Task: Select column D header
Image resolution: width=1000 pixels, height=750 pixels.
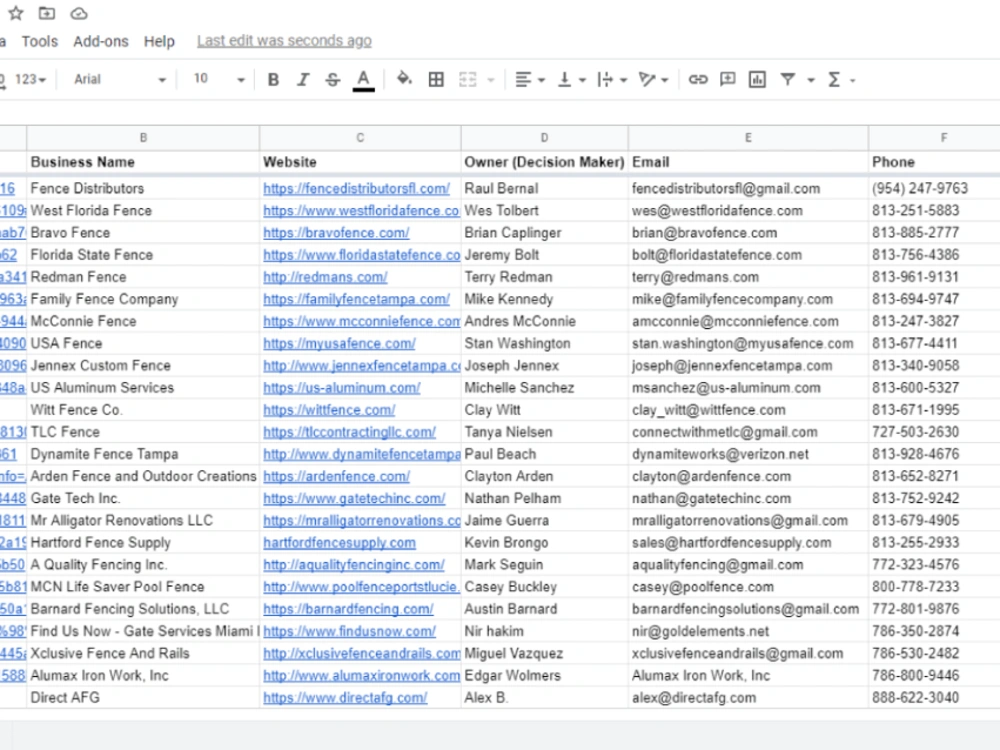Action: (544, 138)
